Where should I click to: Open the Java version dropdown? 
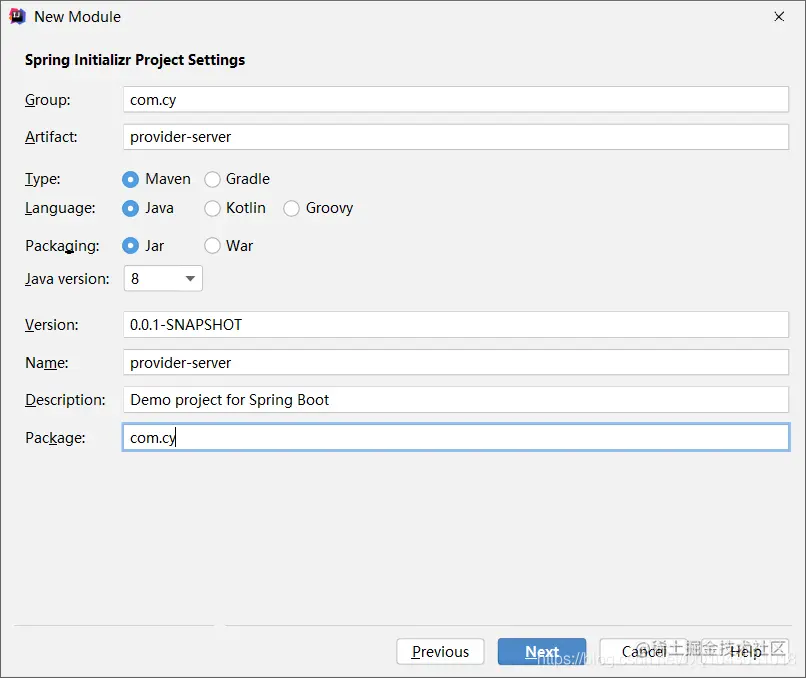pyautogui.click(x=163, y=279)
